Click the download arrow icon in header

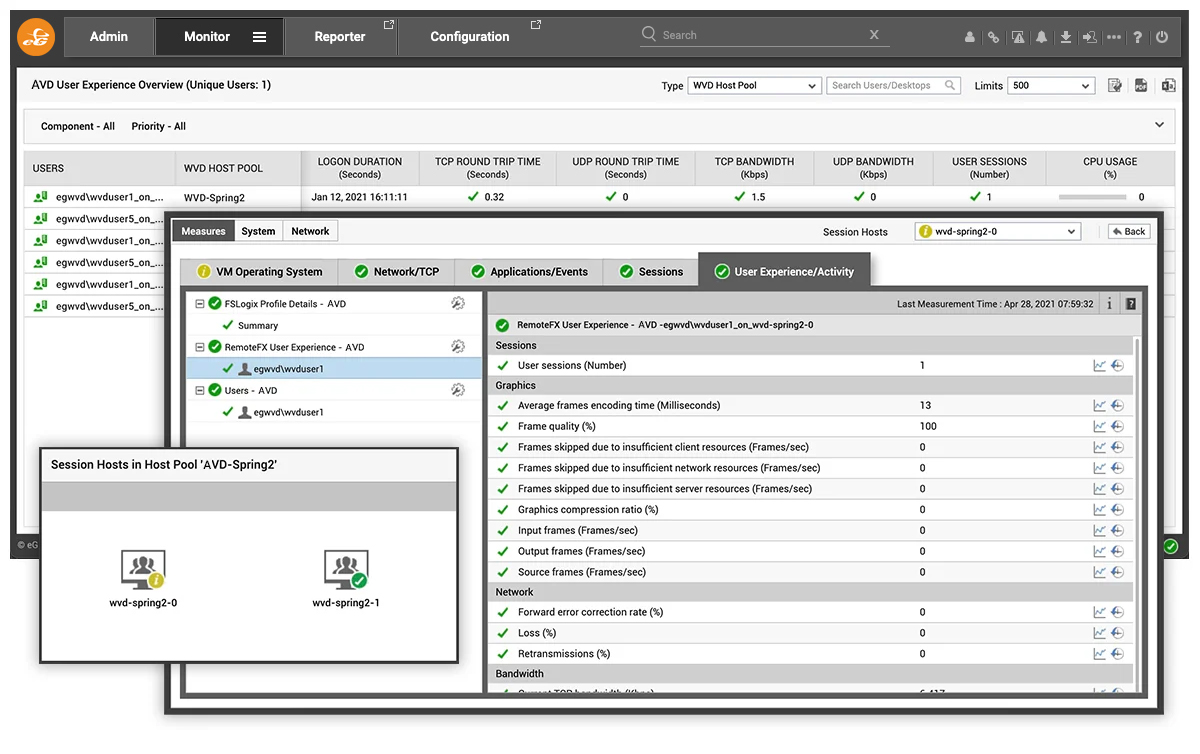point(1066,37)
